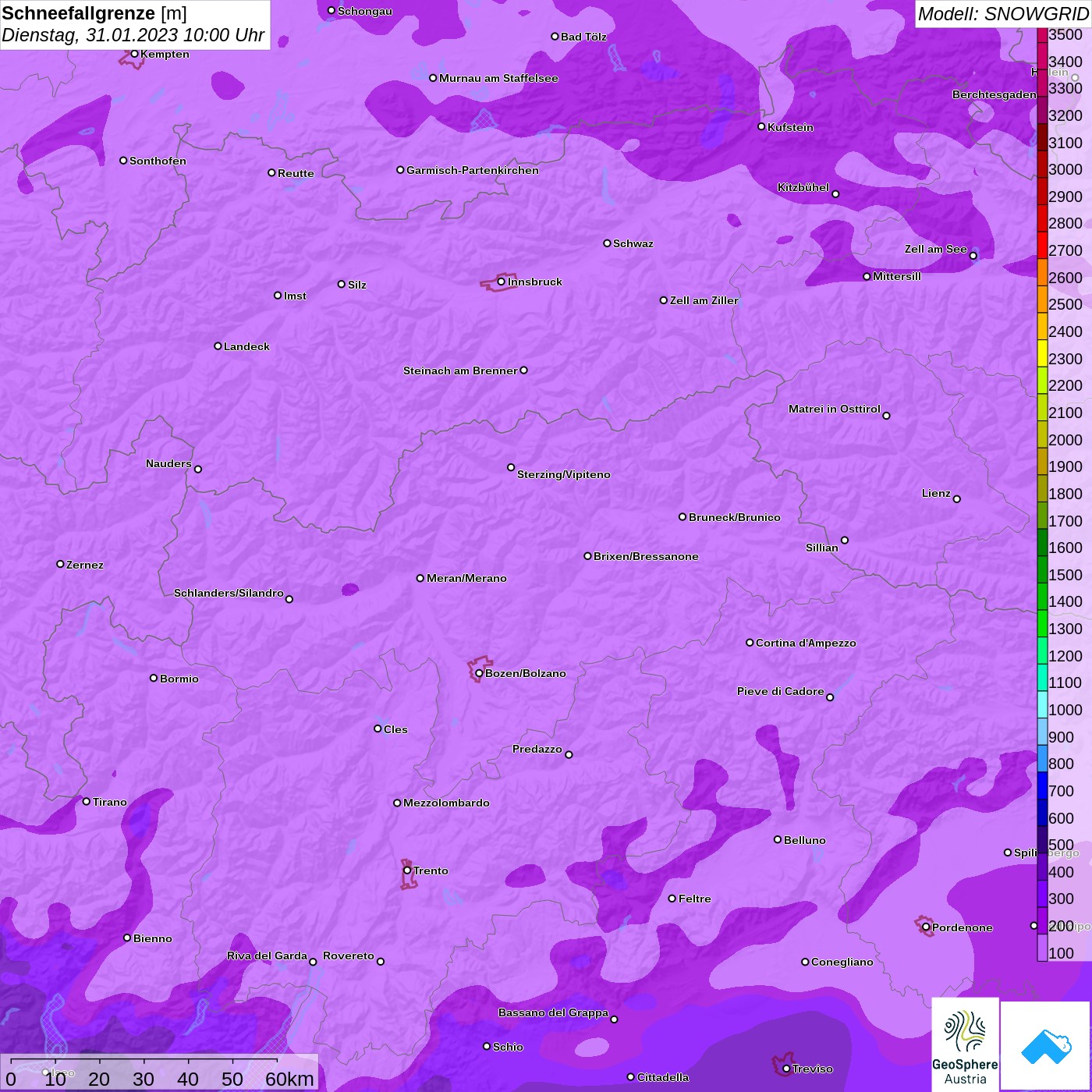
Task: Click the Schlanders/Silandro label
Action: [x=229, y=593]
